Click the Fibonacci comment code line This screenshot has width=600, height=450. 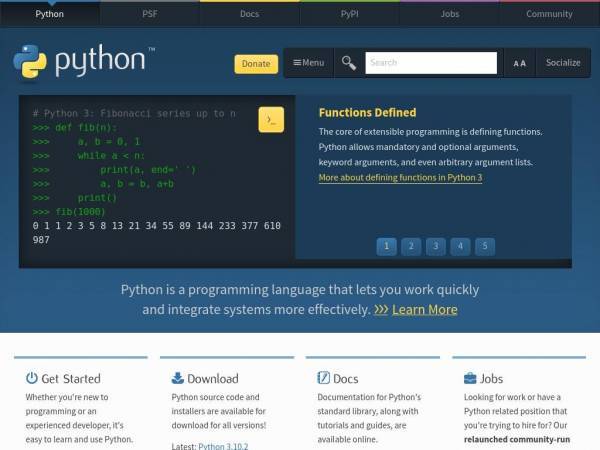tap(134, 113)
